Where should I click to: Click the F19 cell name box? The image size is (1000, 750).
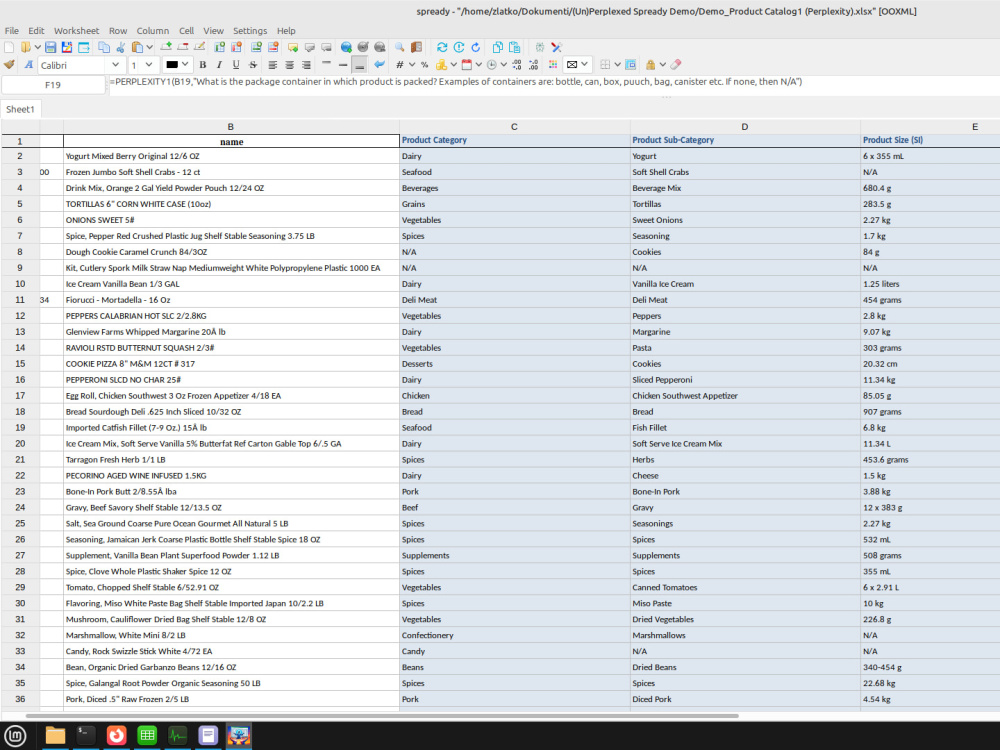coord(52,85)
